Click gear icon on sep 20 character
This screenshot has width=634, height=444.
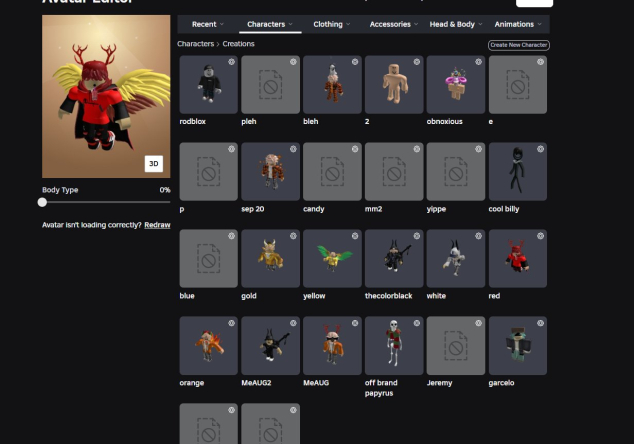tap(293, 149)
